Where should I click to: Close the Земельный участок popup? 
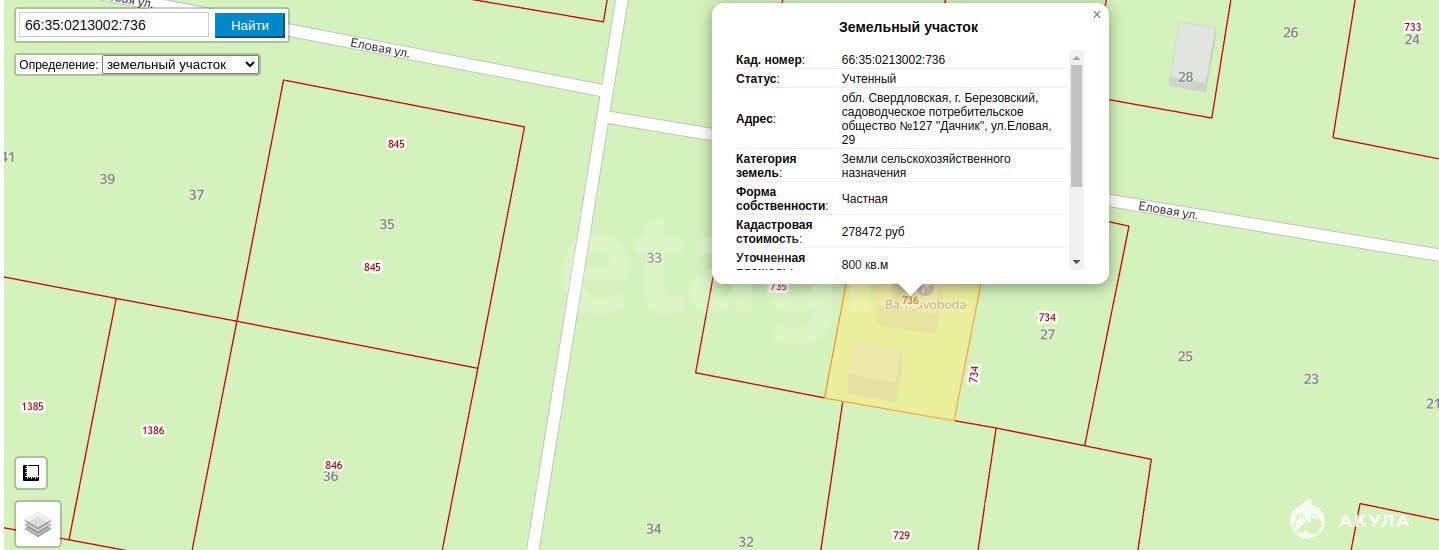pyautogui.click(x=1096, y=15)
